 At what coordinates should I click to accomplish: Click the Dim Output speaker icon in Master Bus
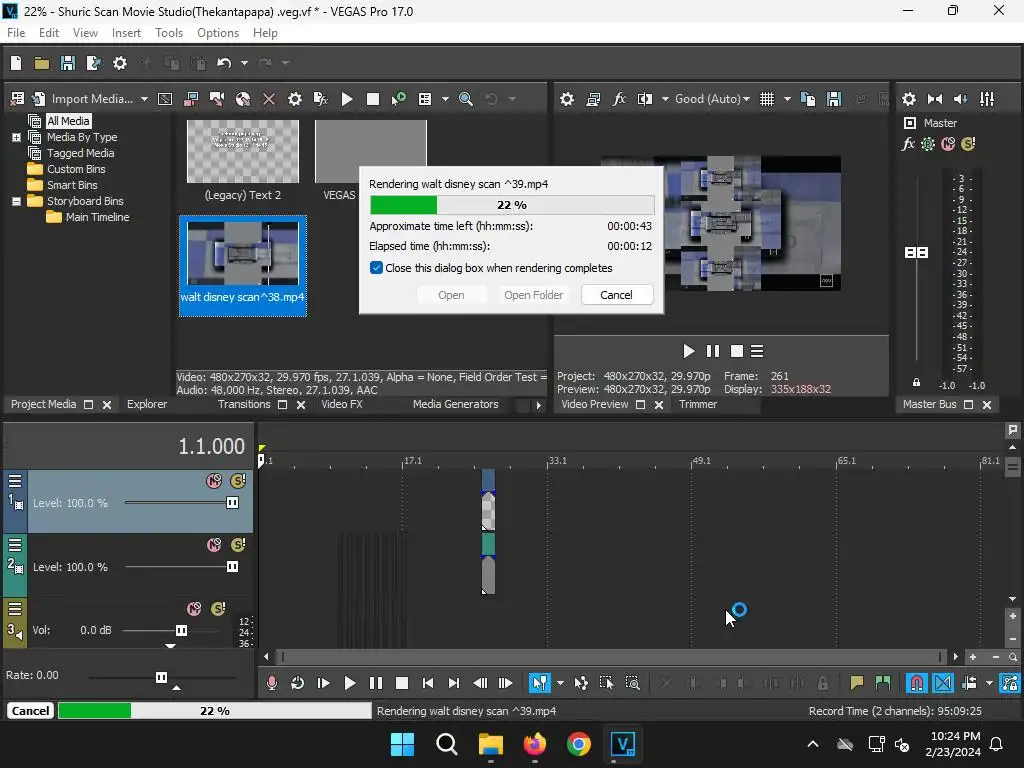point(961,99)
